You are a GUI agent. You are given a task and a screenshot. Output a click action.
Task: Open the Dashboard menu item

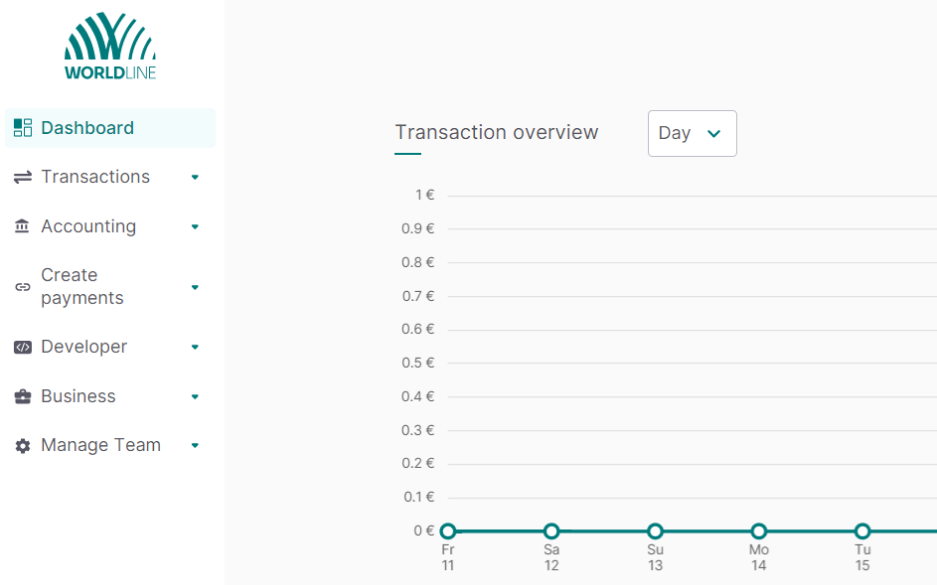click(110, 128)
